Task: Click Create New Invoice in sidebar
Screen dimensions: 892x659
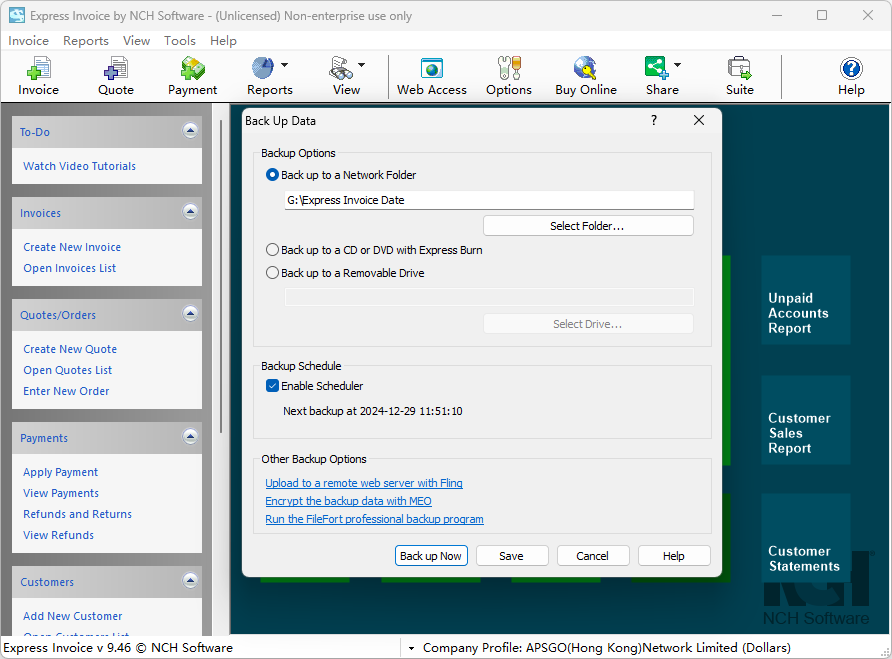Action: click(72, 247)
